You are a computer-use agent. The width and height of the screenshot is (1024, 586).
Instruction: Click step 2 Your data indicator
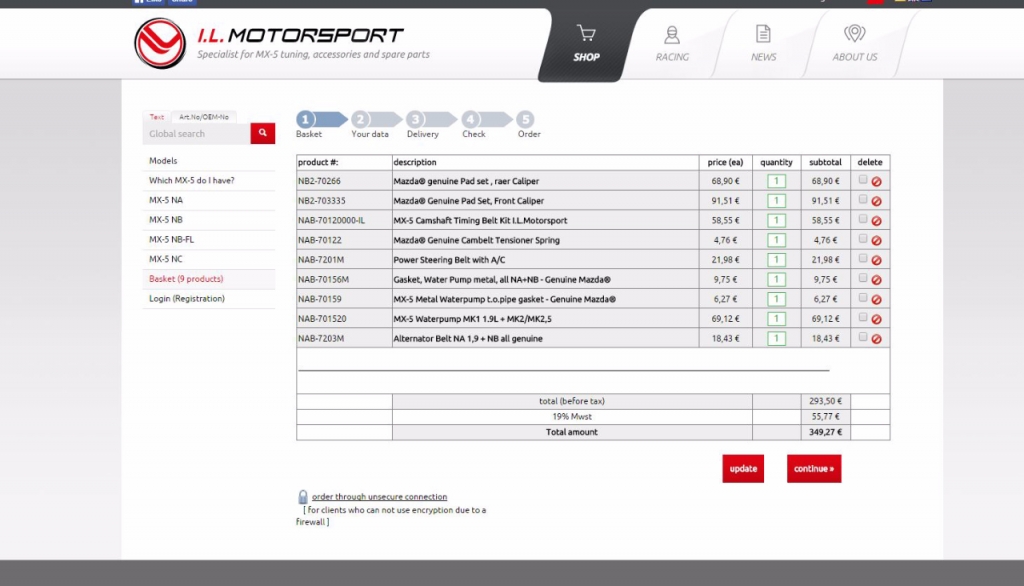[x=375, y=123]
